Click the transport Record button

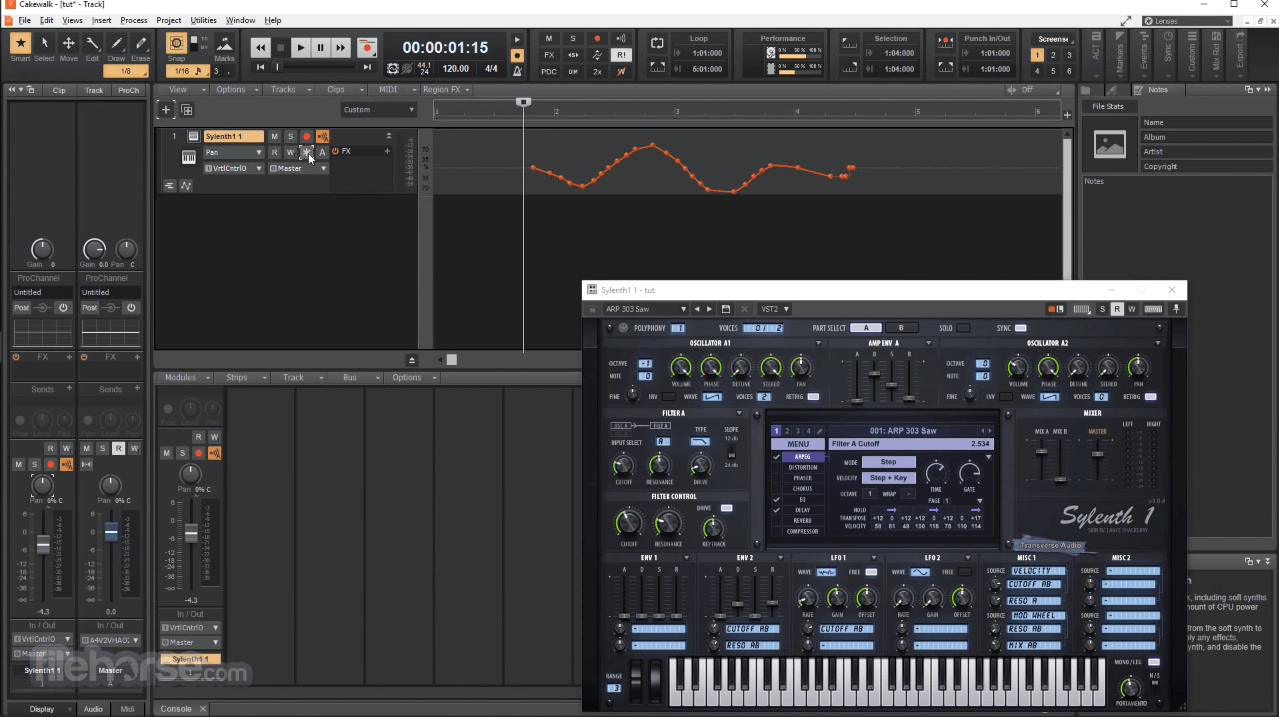pyautogui.click(x=367, y=47)
